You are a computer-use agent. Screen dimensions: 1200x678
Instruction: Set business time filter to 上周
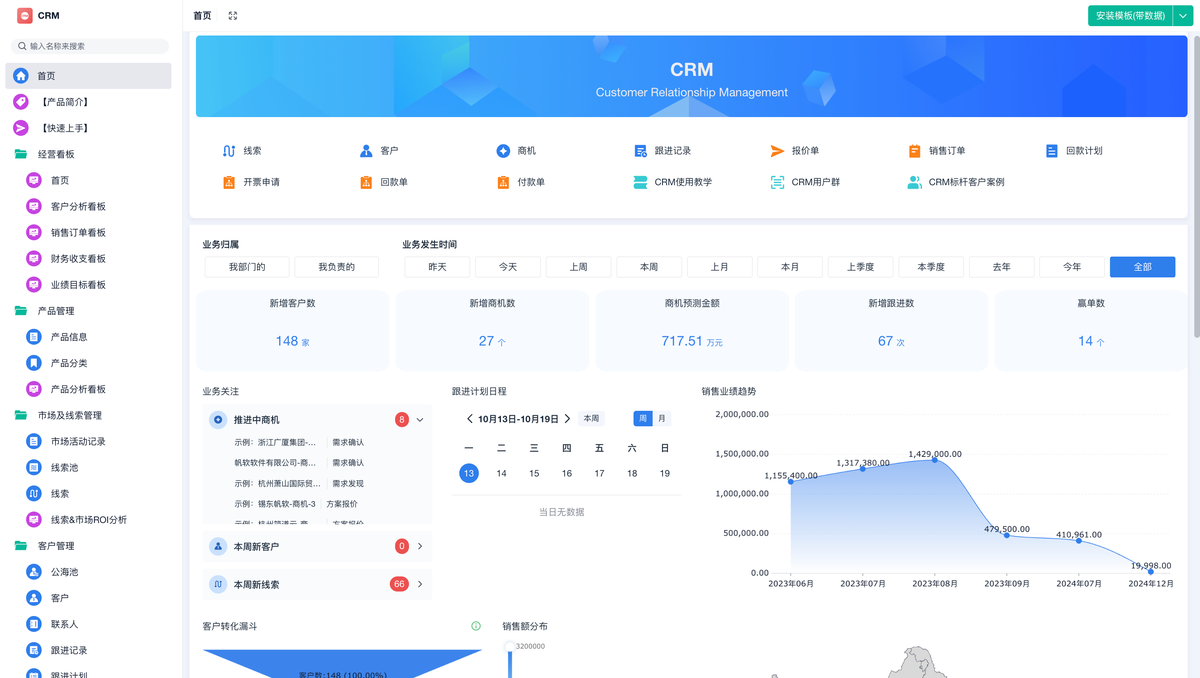(578, 267)
